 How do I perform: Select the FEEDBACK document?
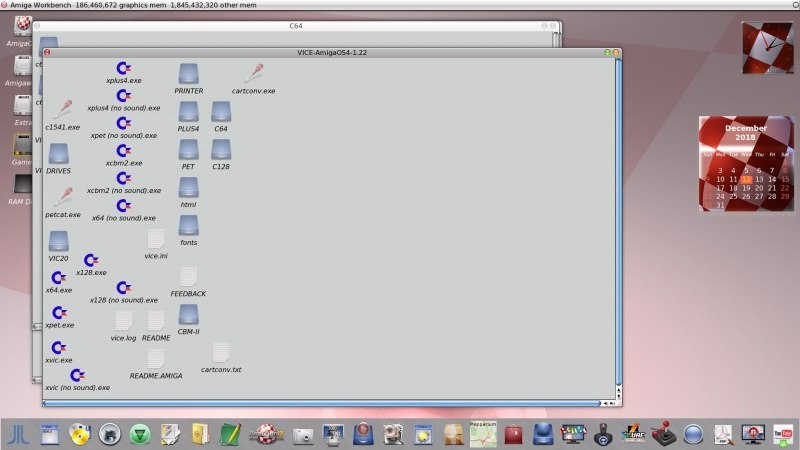188,277
